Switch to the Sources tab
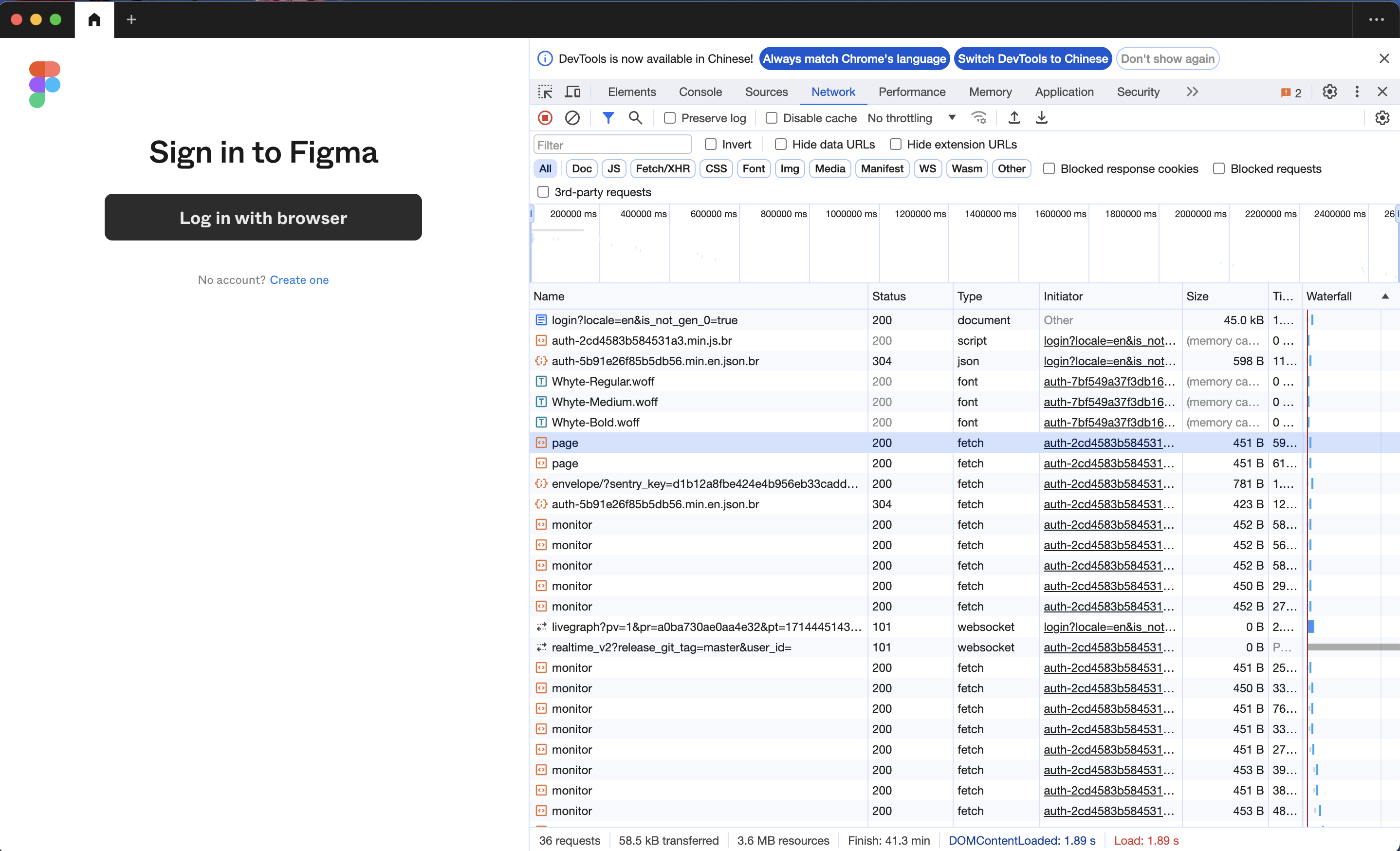 [x=766, y=92]
